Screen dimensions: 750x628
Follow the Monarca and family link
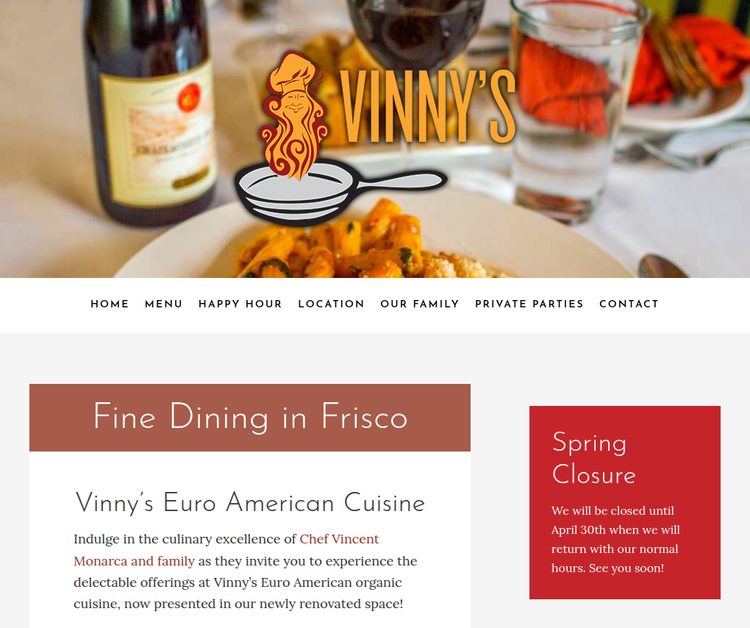click(x=134, y=561)
